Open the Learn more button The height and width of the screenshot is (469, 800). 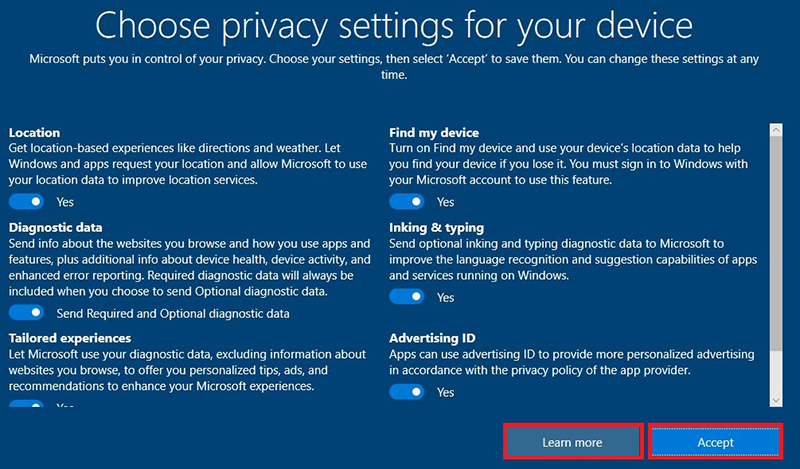click(x=572, y=442)
